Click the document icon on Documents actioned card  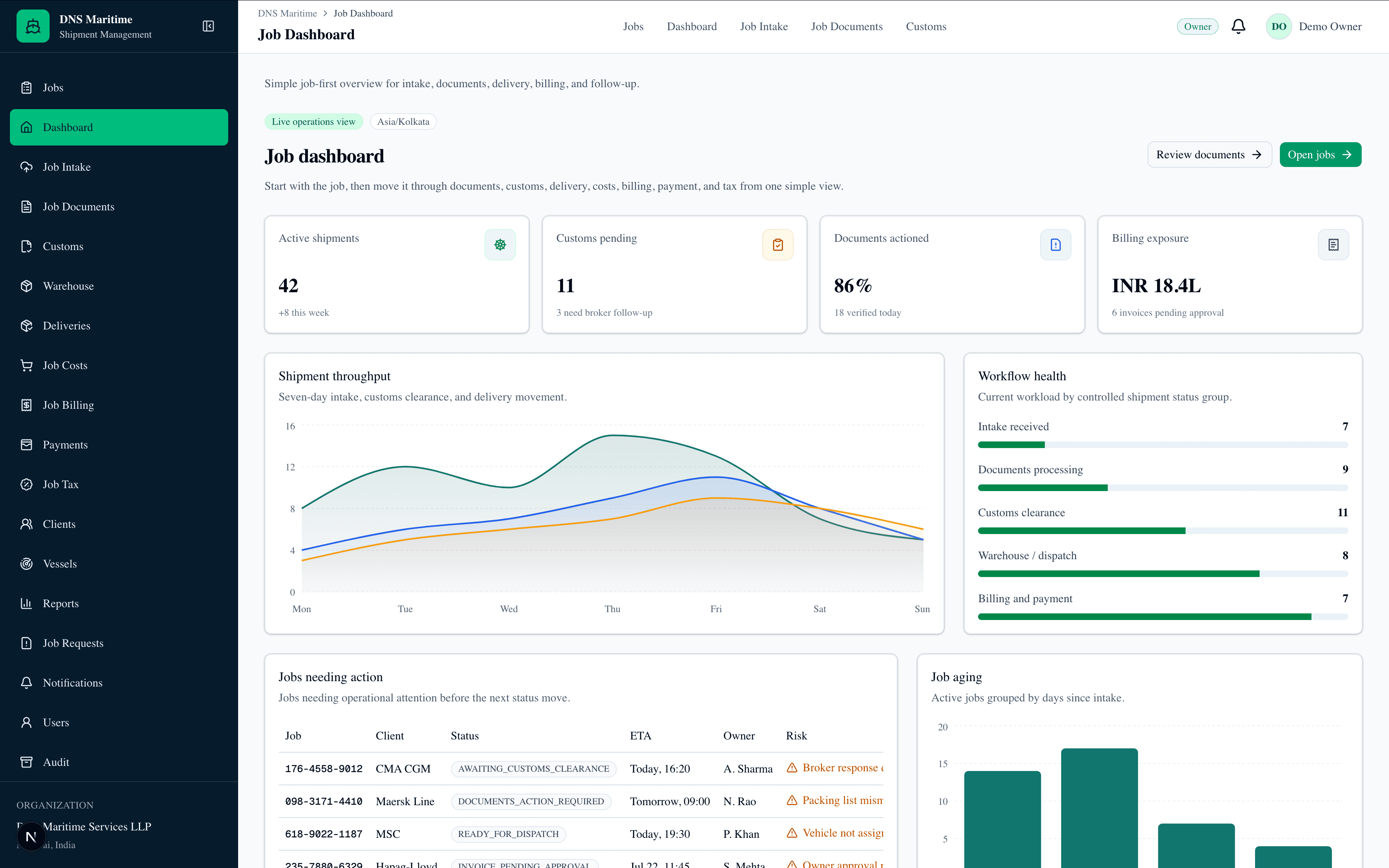coord(1055,245)
